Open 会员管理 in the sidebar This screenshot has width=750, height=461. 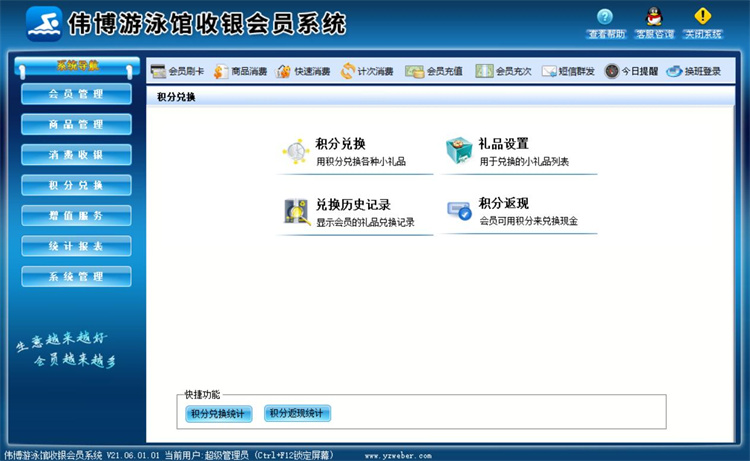(x=76, y=94)
